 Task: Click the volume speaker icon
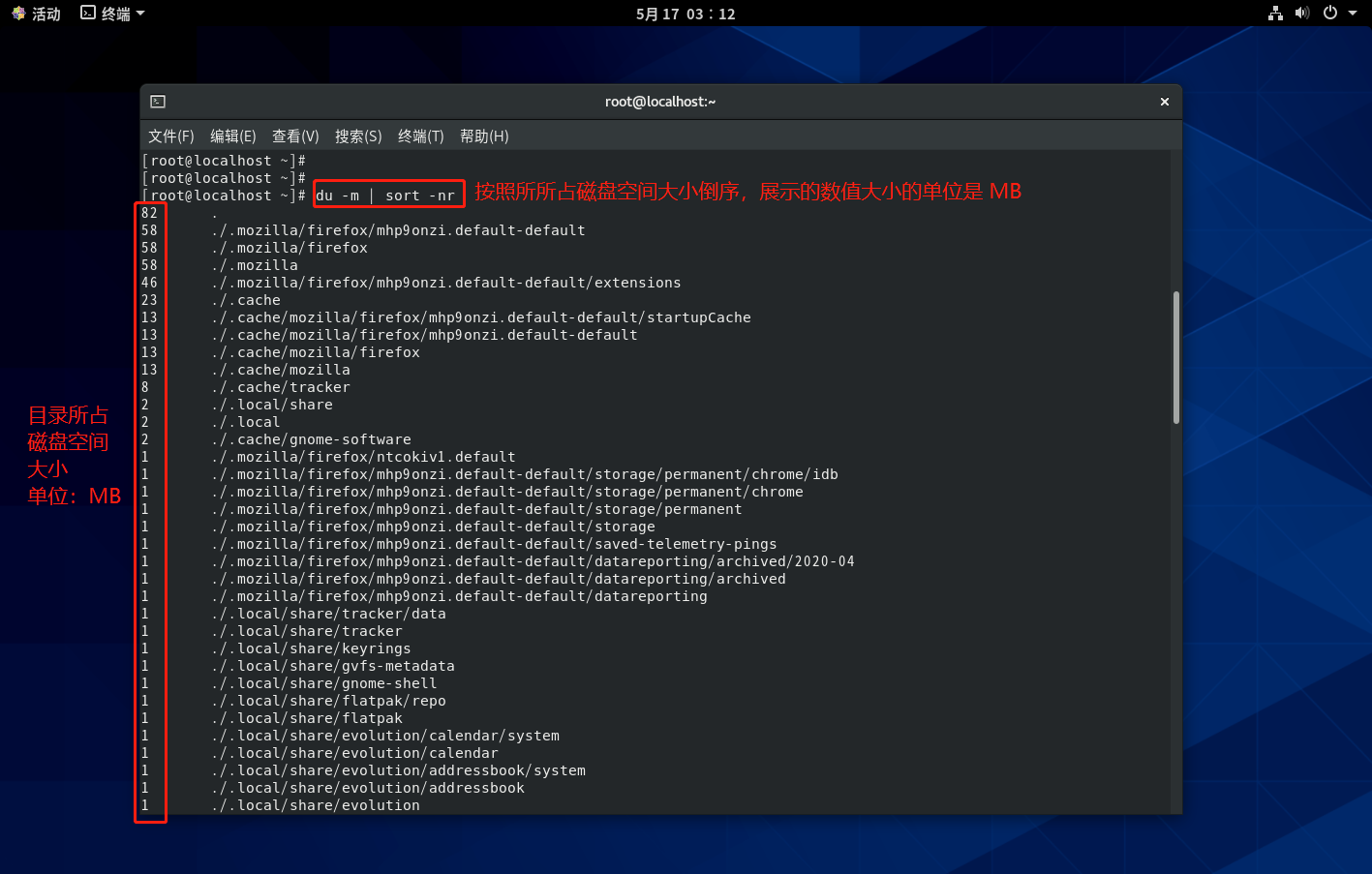click(1302, 14)
